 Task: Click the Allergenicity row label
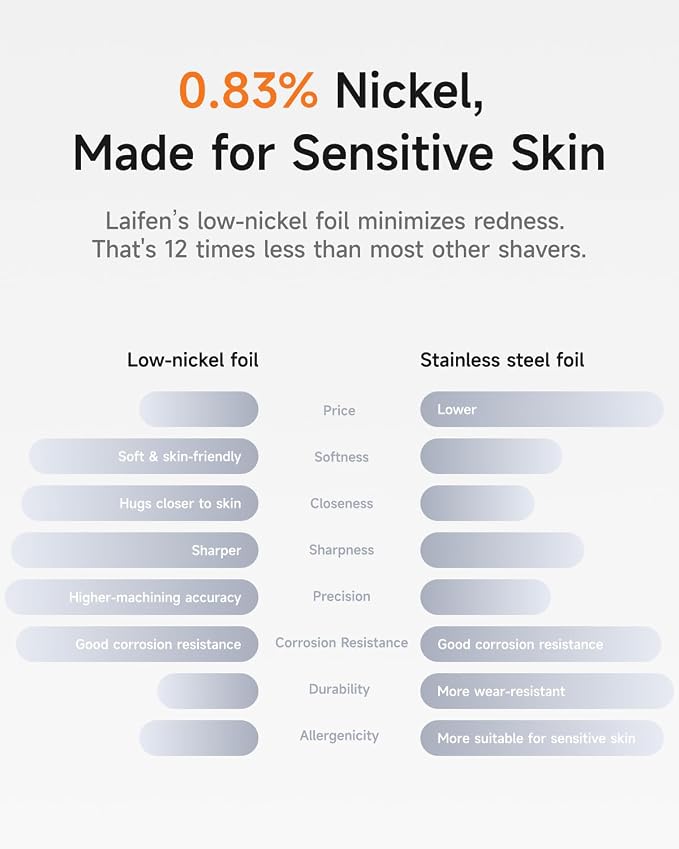(339, 736)
